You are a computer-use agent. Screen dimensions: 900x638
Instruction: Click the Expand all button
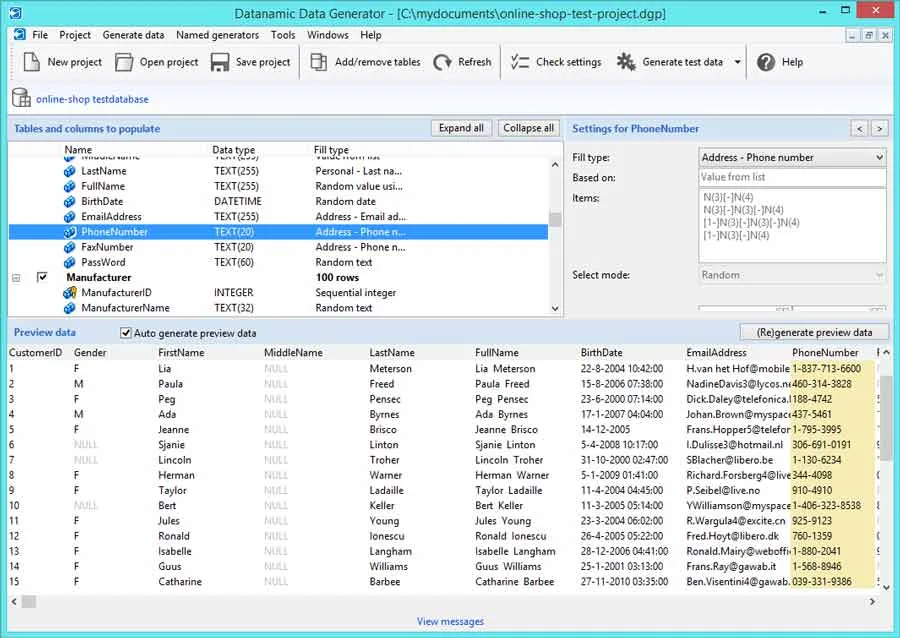coord(461,128)
